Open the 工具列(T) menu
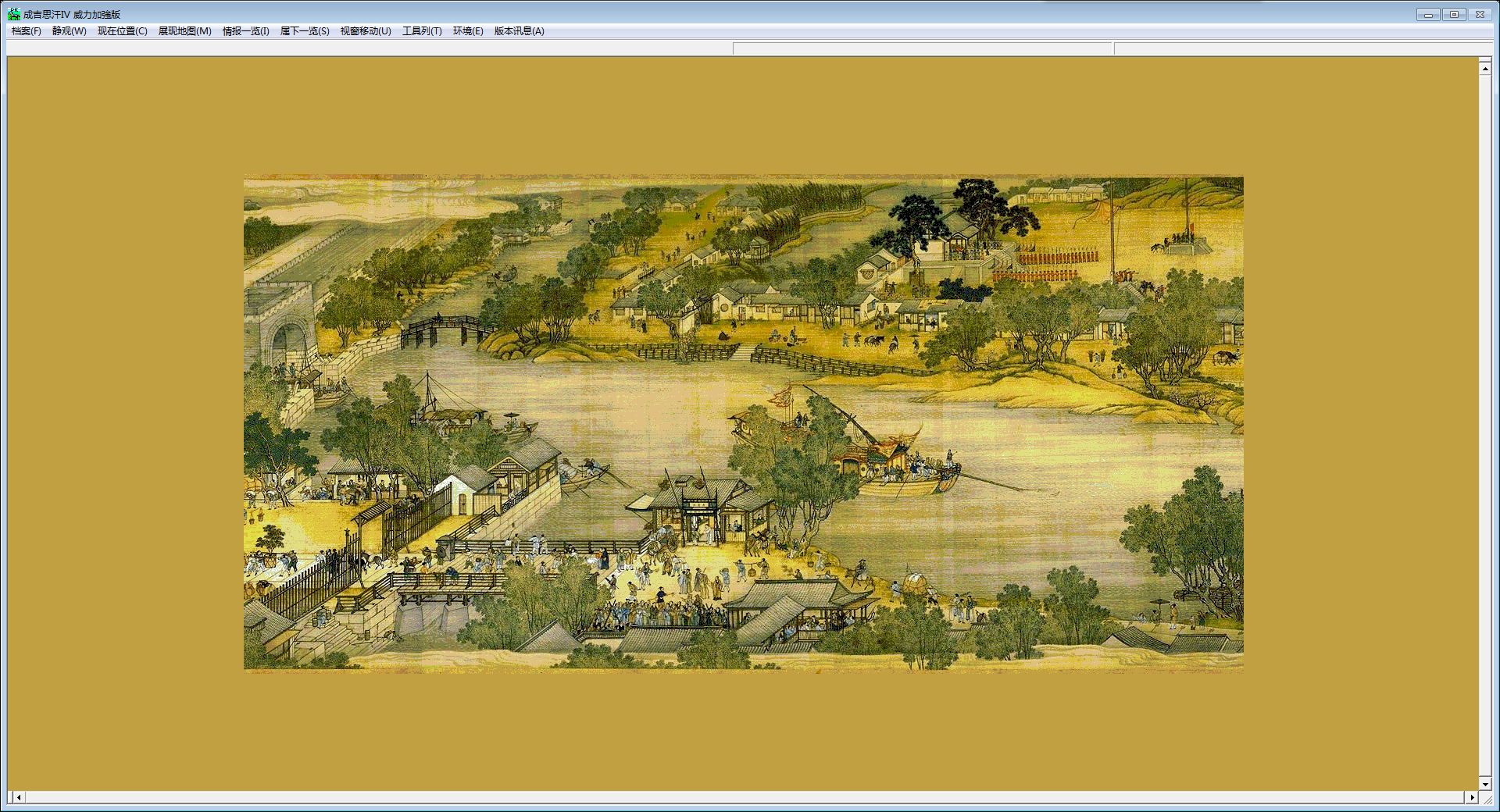The image size is (1500, 812). (x=422, y=31)
